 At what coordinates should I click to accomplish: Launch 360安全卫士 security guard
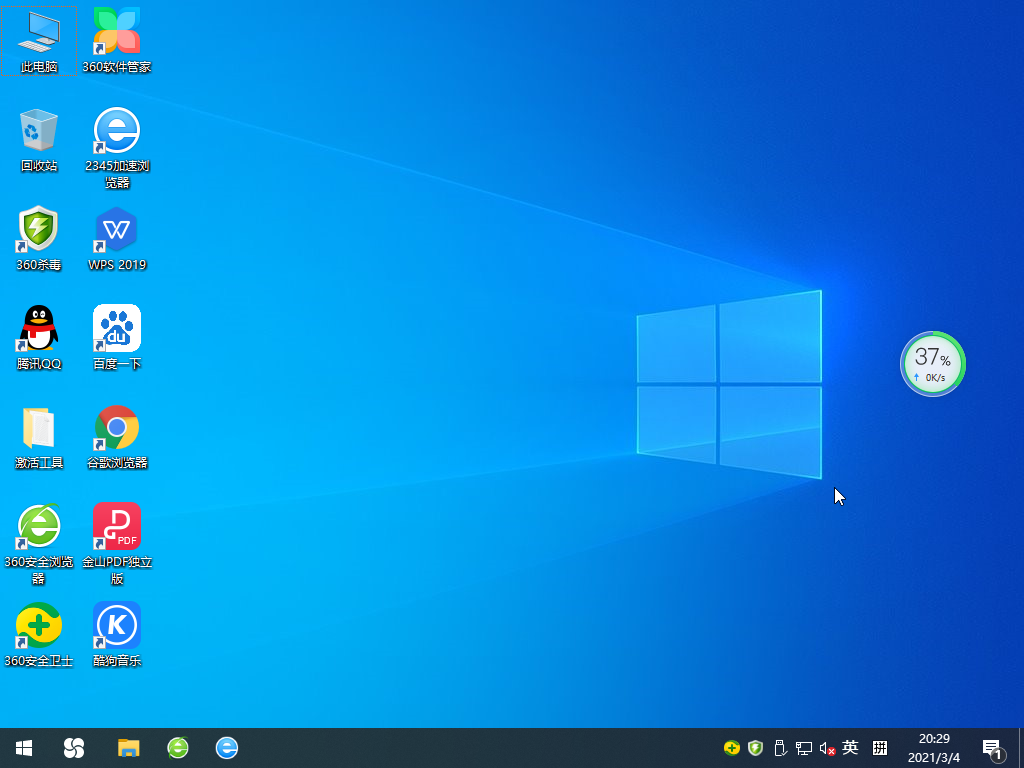click(x=37, y=624)
